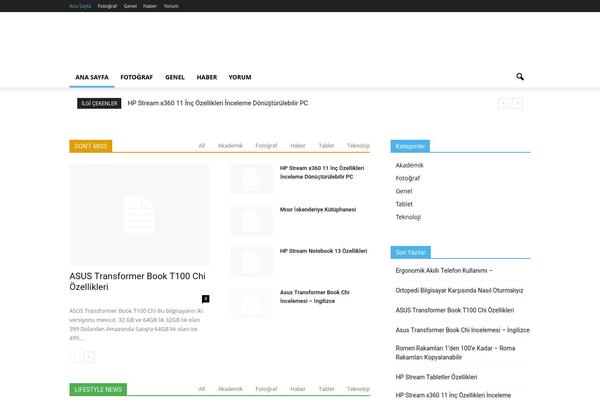Open comment count bubble on ASUS article

205,299
